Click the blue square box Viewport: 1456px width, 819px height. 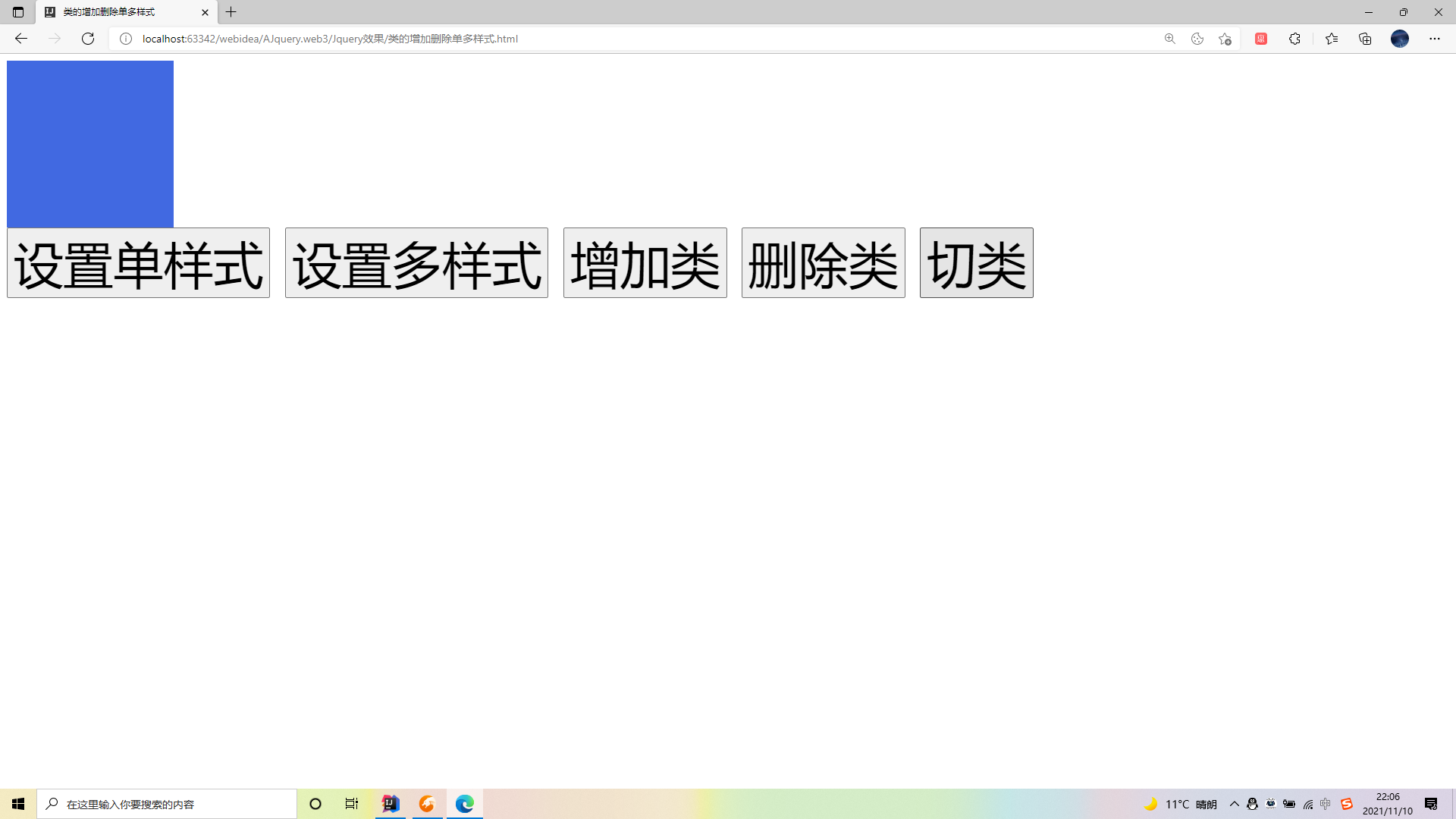coord(90,144)
